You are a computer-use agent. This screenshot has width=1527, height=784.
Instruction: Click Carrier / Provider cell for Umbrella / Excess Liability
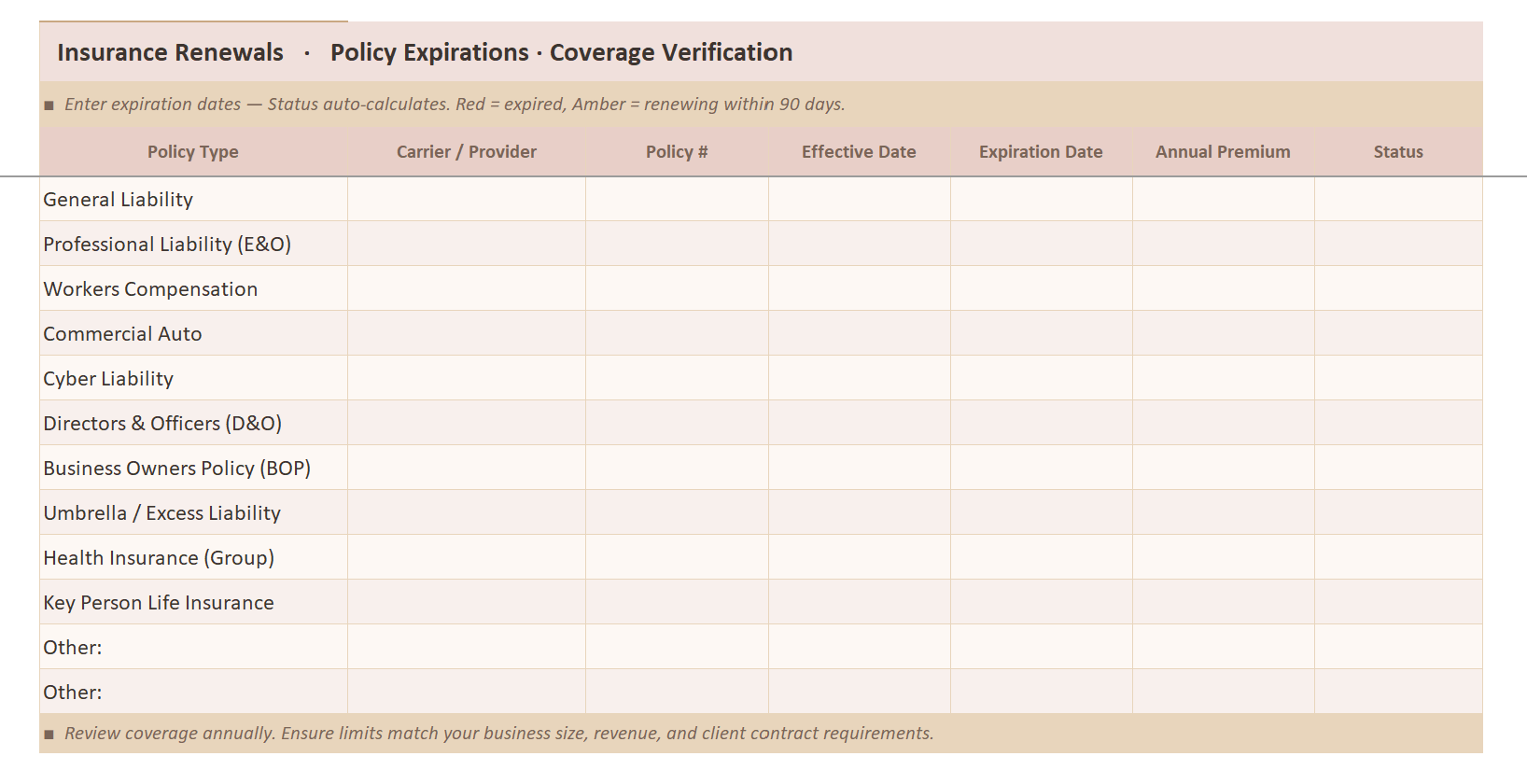(467, 512)
